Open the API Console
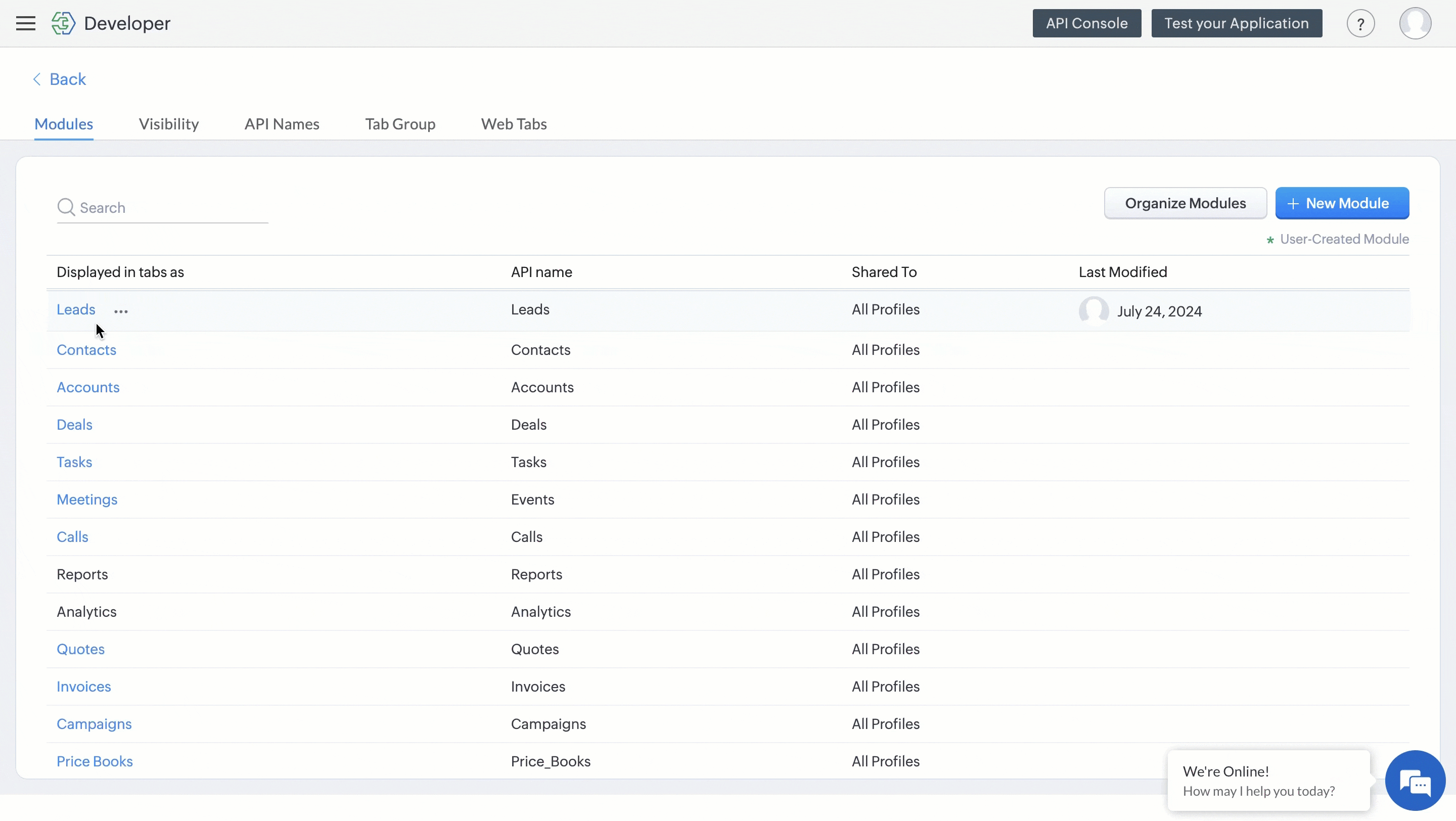 [1086, 23]
